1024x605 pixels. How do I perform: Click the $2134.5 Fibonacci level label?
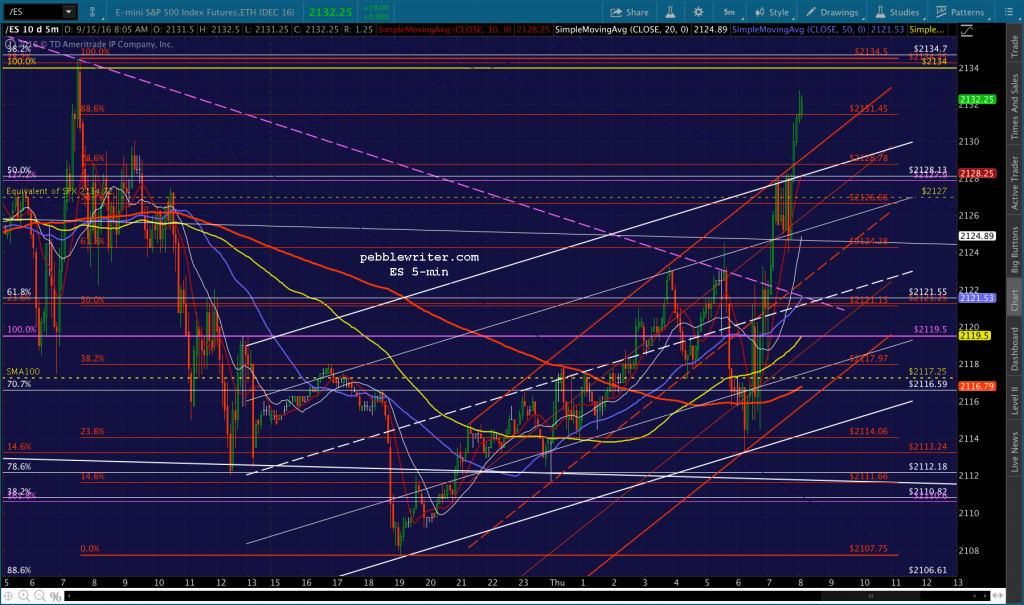[871, 51]
